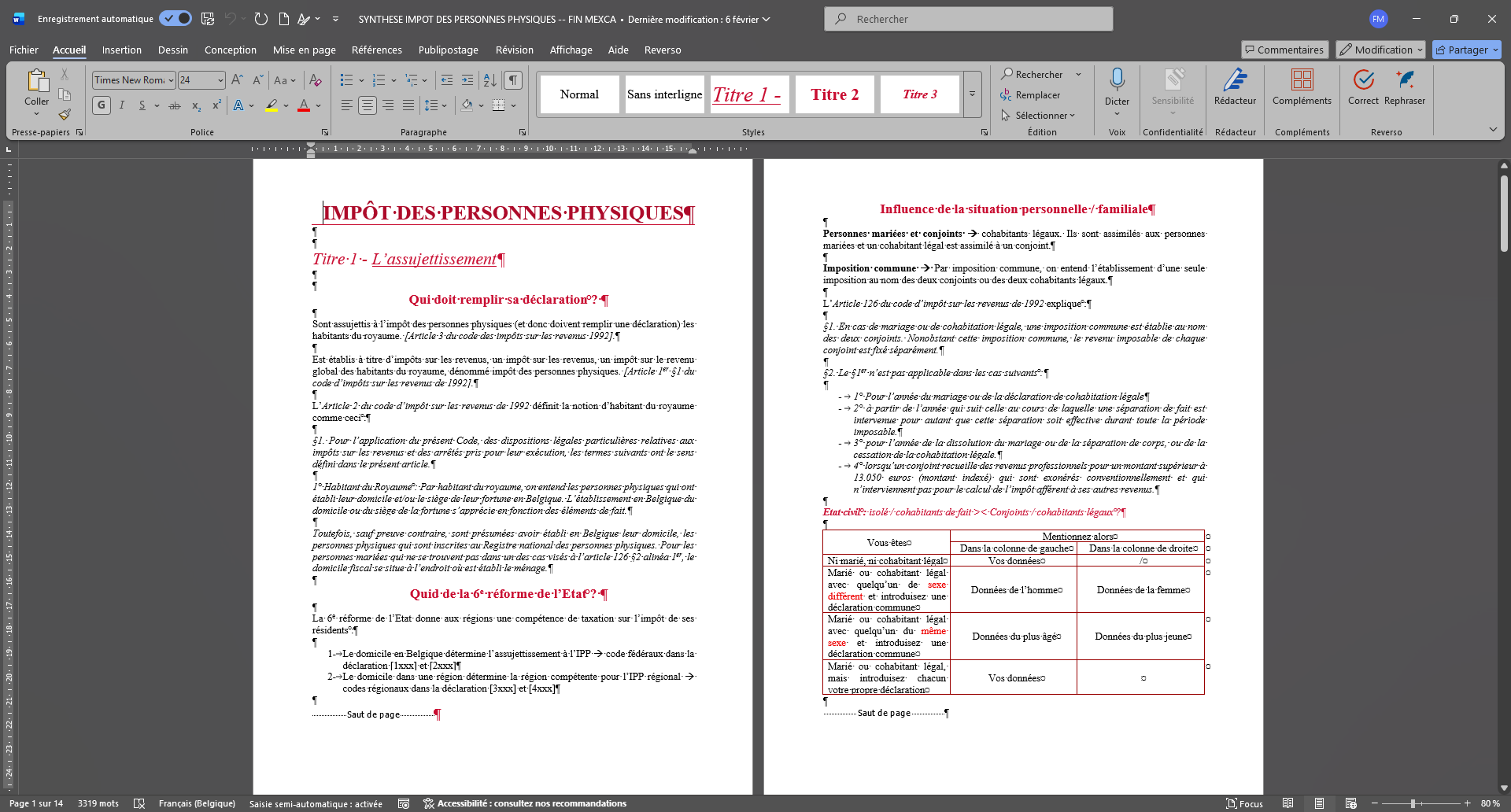Apply the yellow text highlight color
1511x812 pixels.
coord(272,105)
